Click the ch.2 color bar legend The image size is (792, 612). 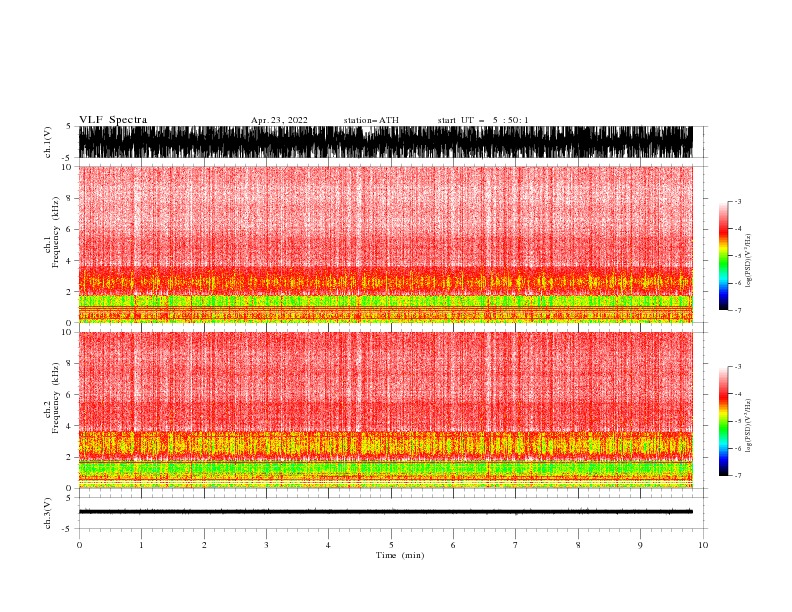tap(723, 421)
